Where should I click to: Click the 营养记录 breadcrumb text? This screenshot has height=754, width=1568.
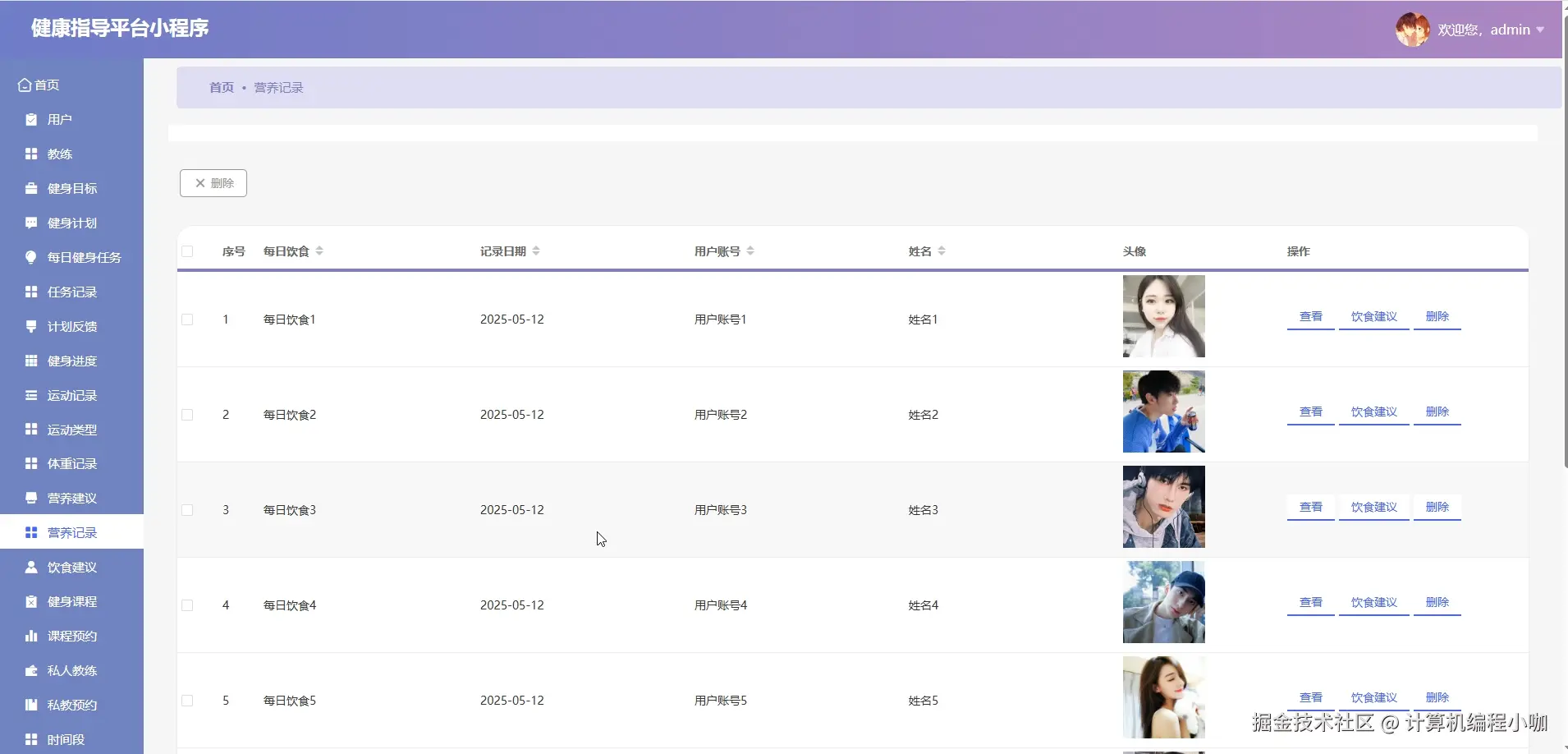[278, 88]
